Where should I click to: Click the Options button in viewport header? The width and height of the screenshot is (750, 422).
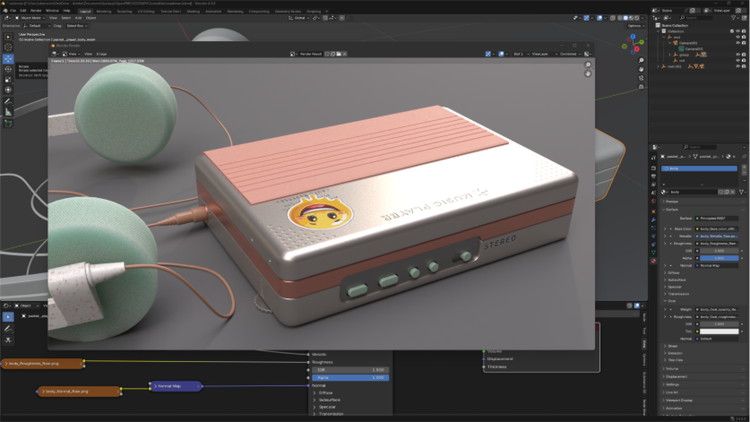pyautogui.click(x=635, y=26)
